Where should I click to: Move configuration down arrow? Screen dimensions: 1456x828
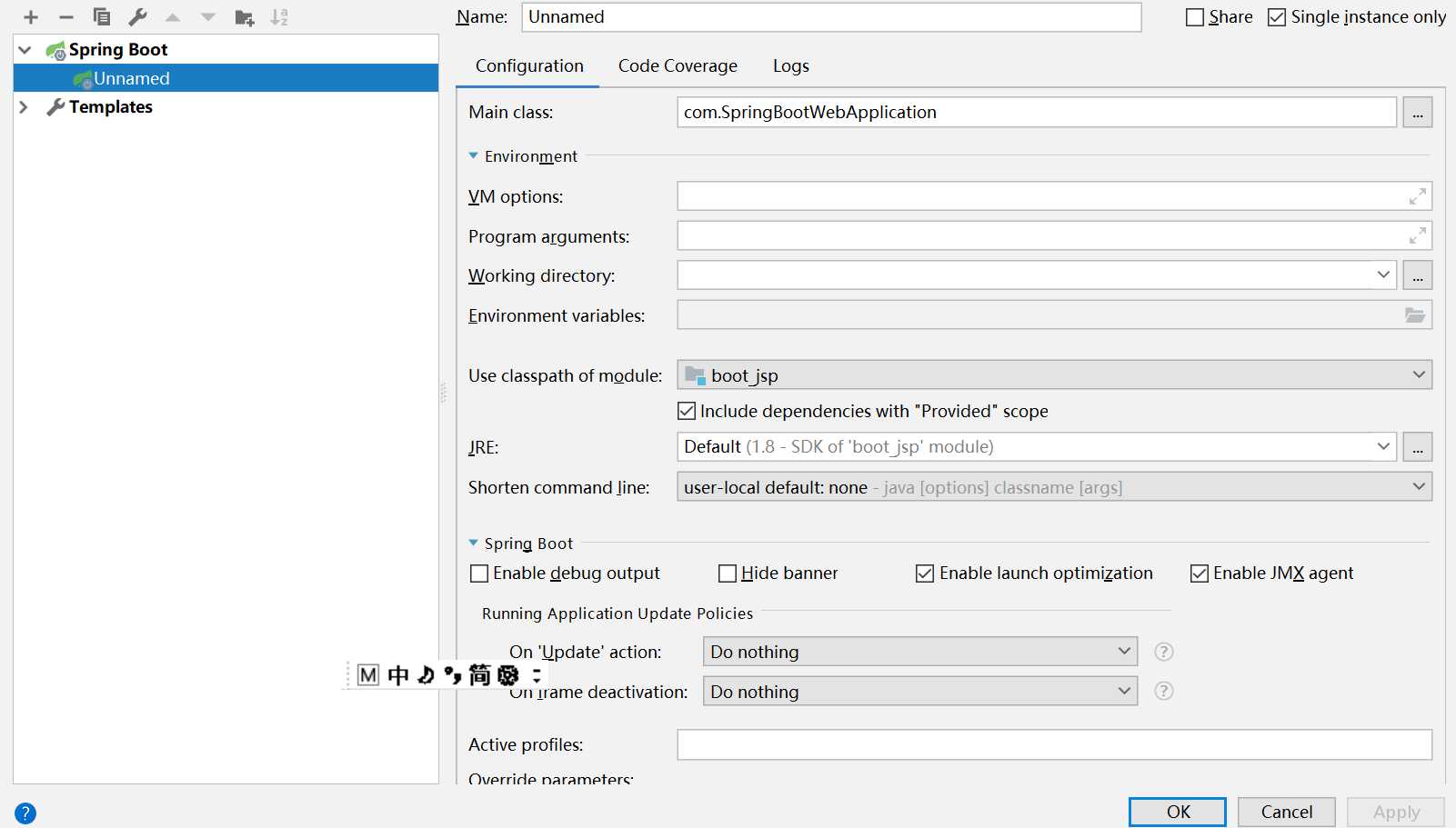click(208, 17)
